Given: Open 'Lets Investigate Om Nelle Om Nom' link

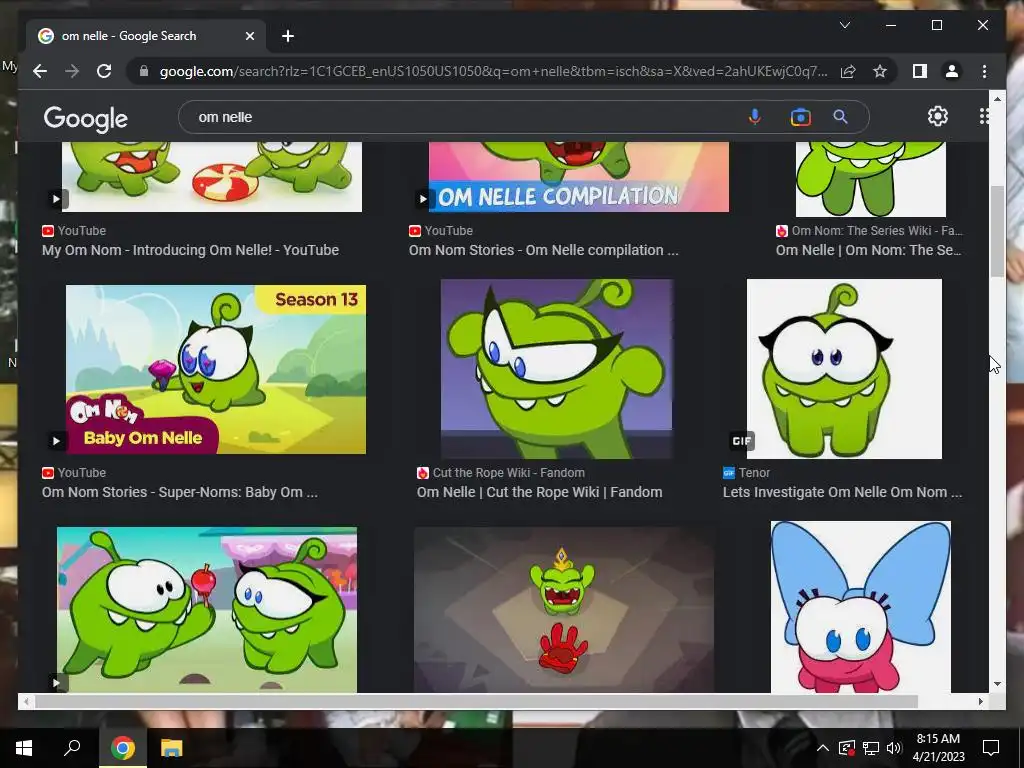Looking at the screenshot, I should [842, 492].
